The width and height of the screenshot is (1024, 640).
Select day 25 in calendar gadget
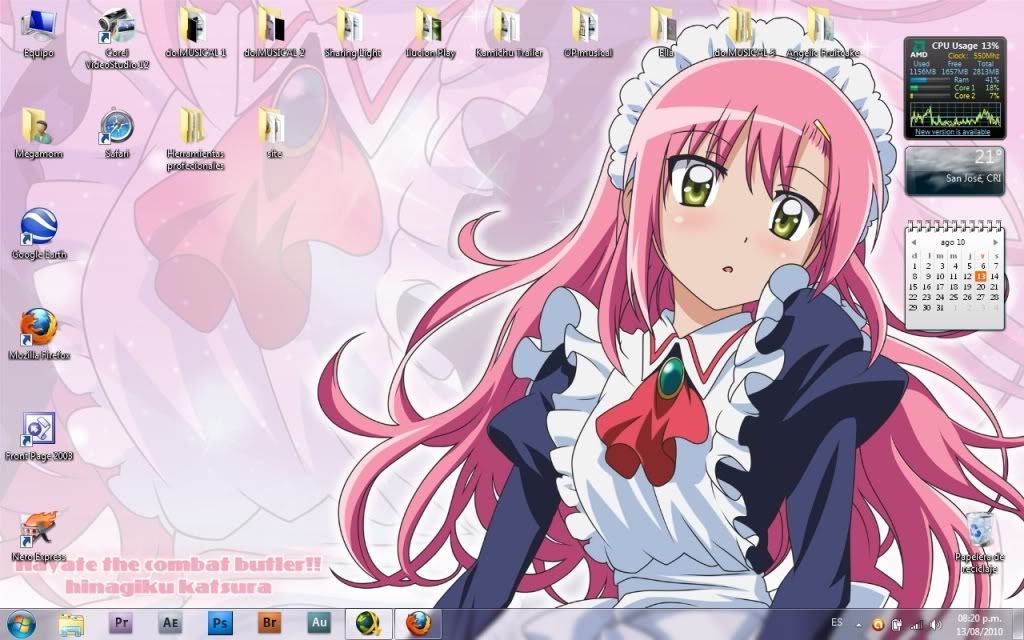tap(953, 297)
